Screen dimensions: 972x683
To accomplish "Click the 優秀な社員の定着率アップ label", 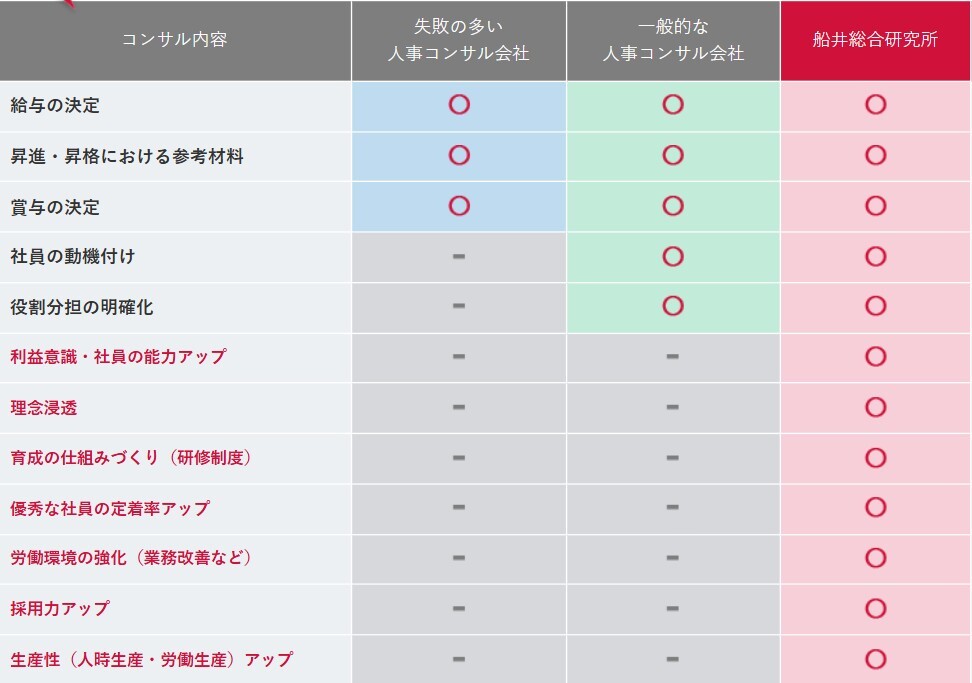I will (110, 508).
